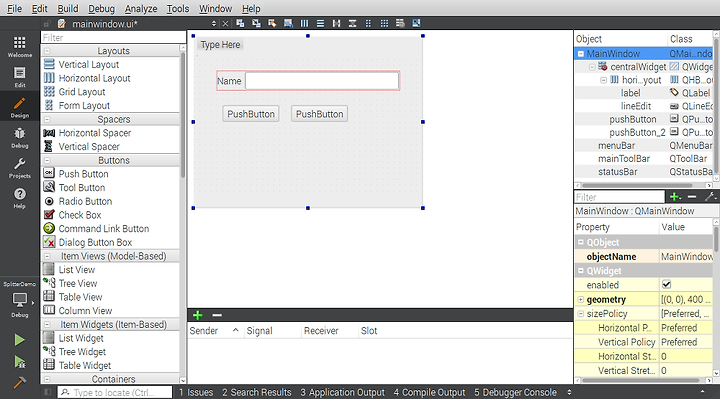Click the property editor Filter field
This screenshot has height=399, width=720.
[x=619, y=197]
